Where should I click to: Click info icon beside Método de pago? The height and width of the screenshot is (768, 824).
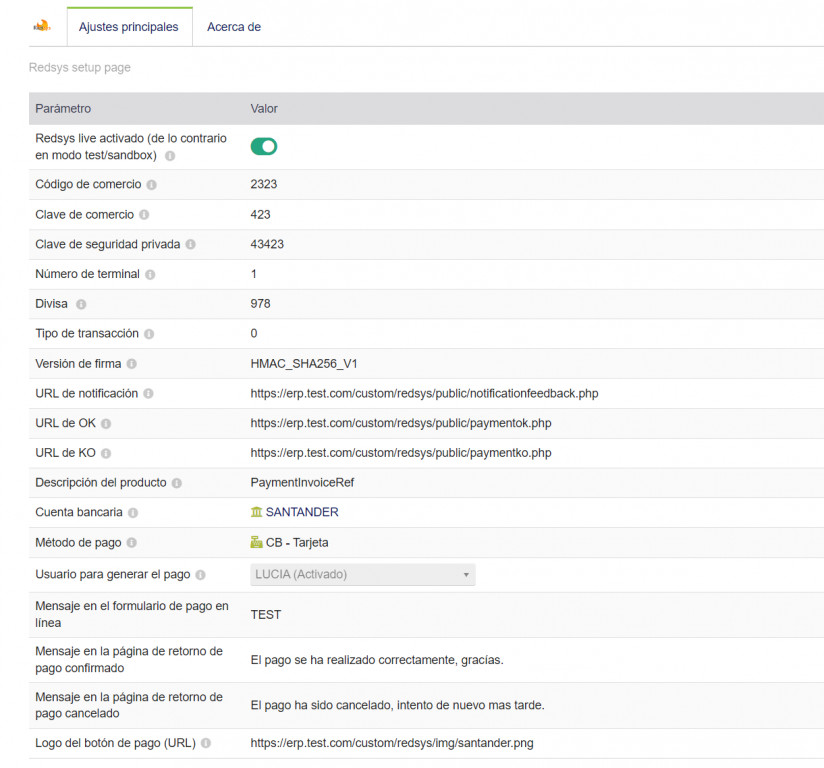coord(132,543)
